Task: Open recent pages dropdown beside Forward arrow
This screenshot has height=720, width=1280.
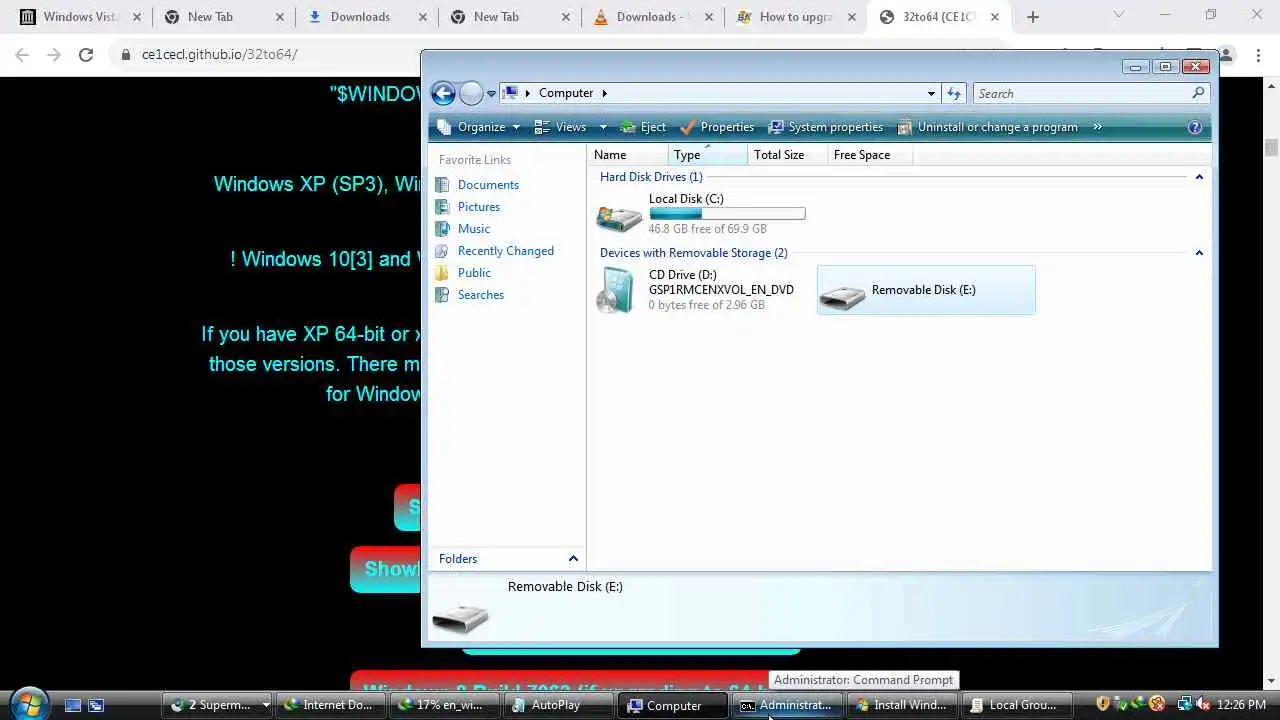Action: point(491,94)
